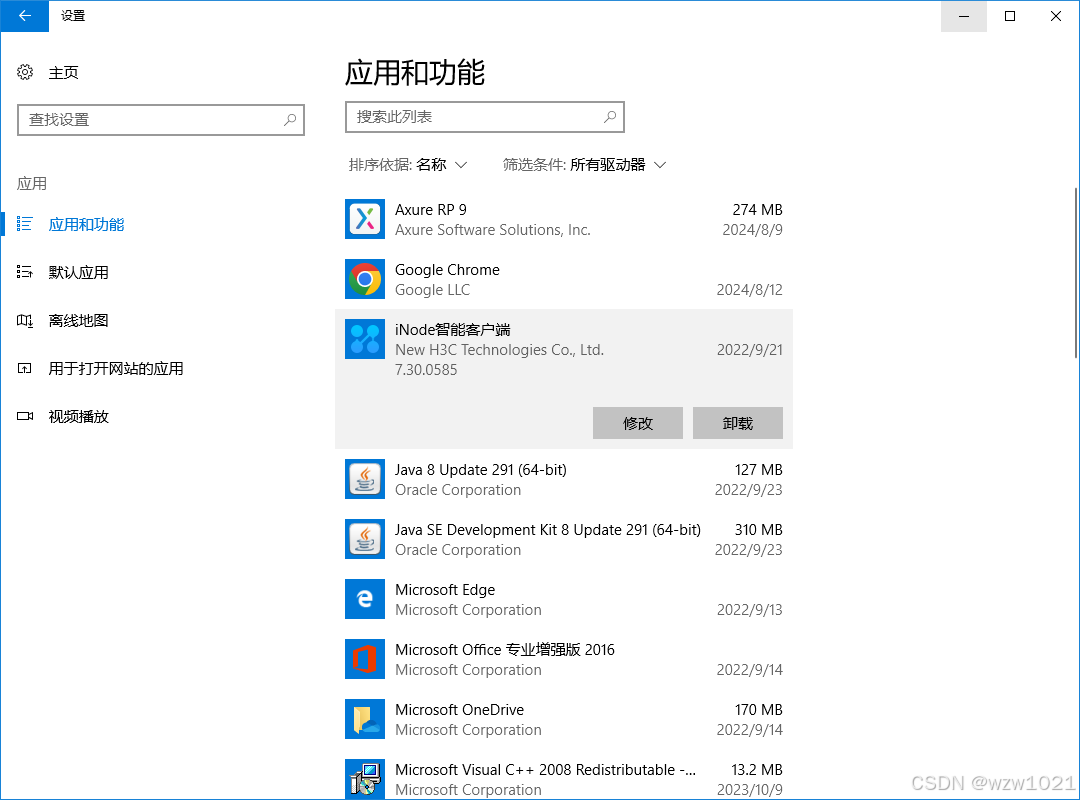Select 视频播放 in the sidebar
Screen dimensions: 1080x800
click(x=79, y=416)
